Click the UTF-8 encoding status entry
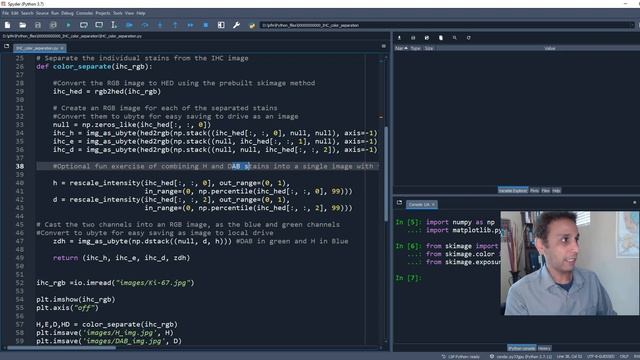The height and width of the screenshot is (360, 640). 600,357
